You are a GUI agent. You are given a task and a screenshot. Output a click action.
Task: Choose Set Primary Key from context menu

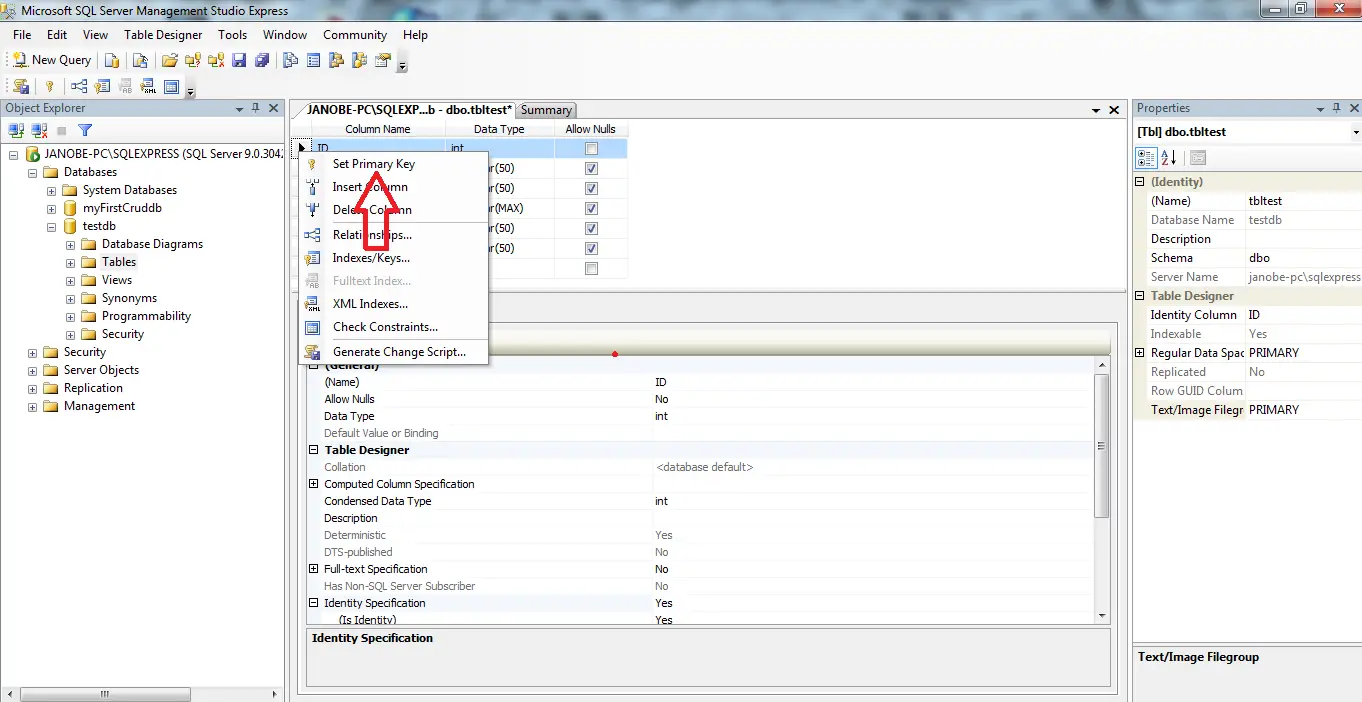pyautogui.click(x=394, y=164)
